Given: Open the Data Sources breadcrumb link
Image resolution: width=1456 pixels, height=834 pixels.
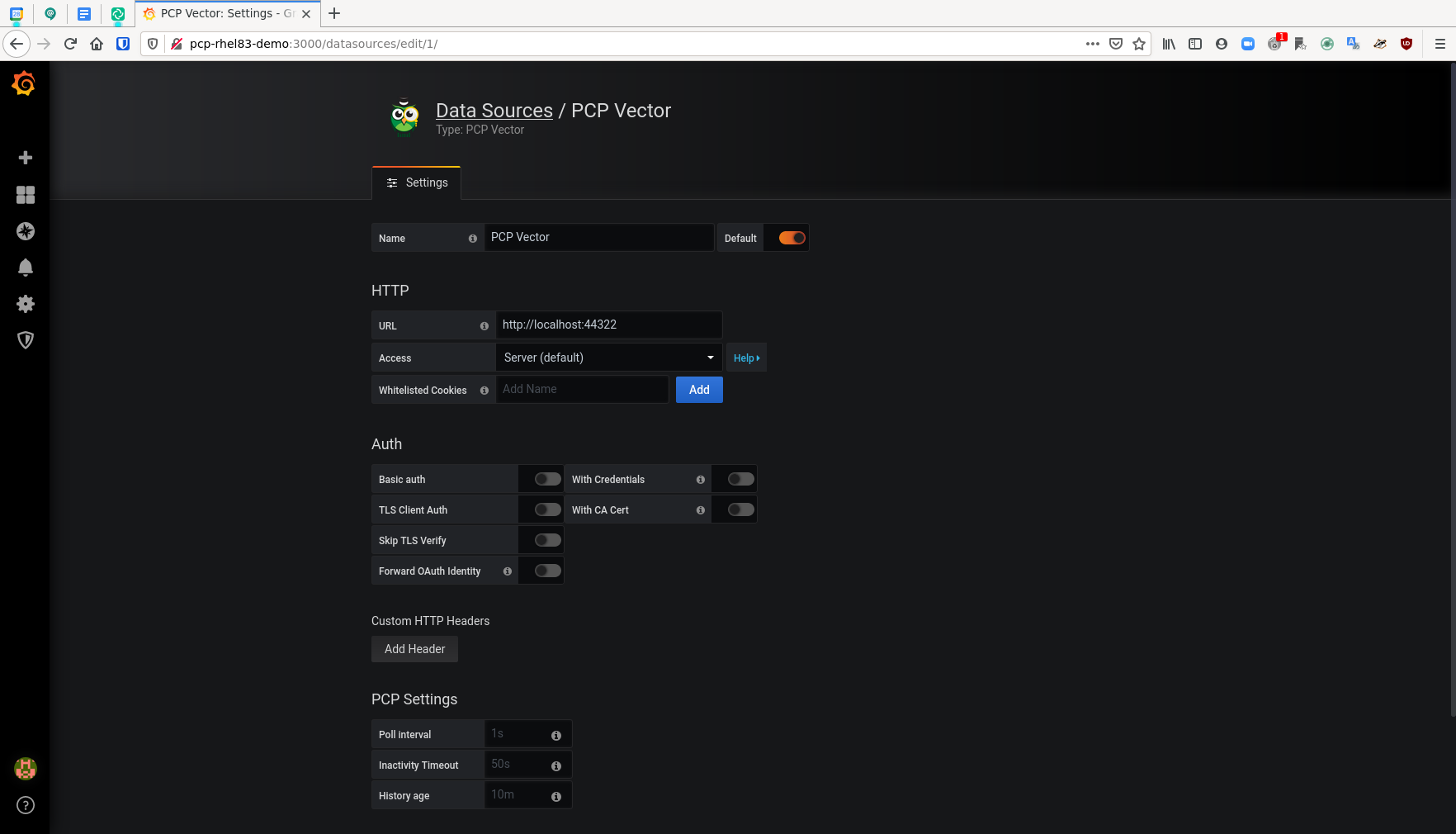Looking at the screenshot, I should click(x=494, y=110).
